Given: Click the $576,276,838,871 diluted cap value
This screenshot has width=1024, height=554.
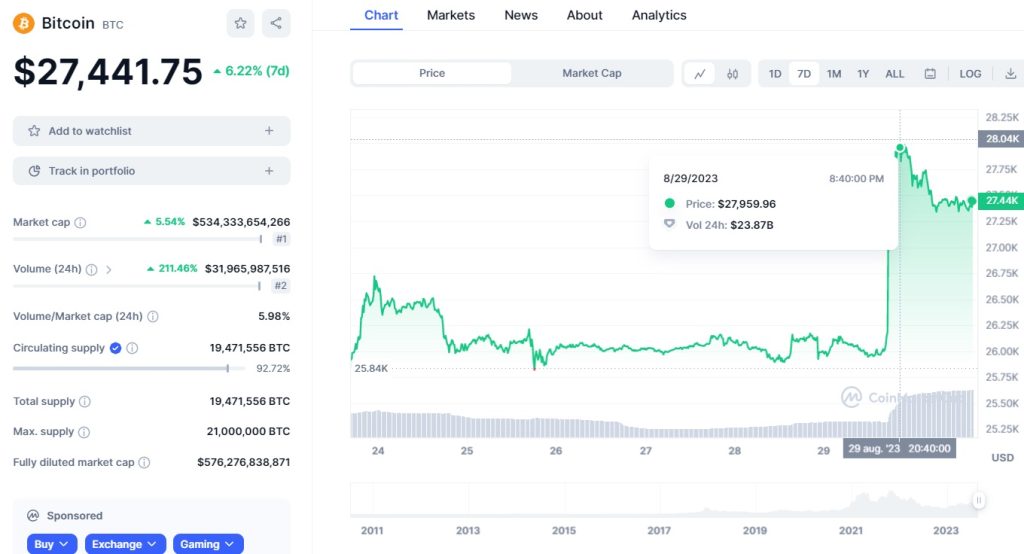Looking at the screenshot, I should point(244,462).
